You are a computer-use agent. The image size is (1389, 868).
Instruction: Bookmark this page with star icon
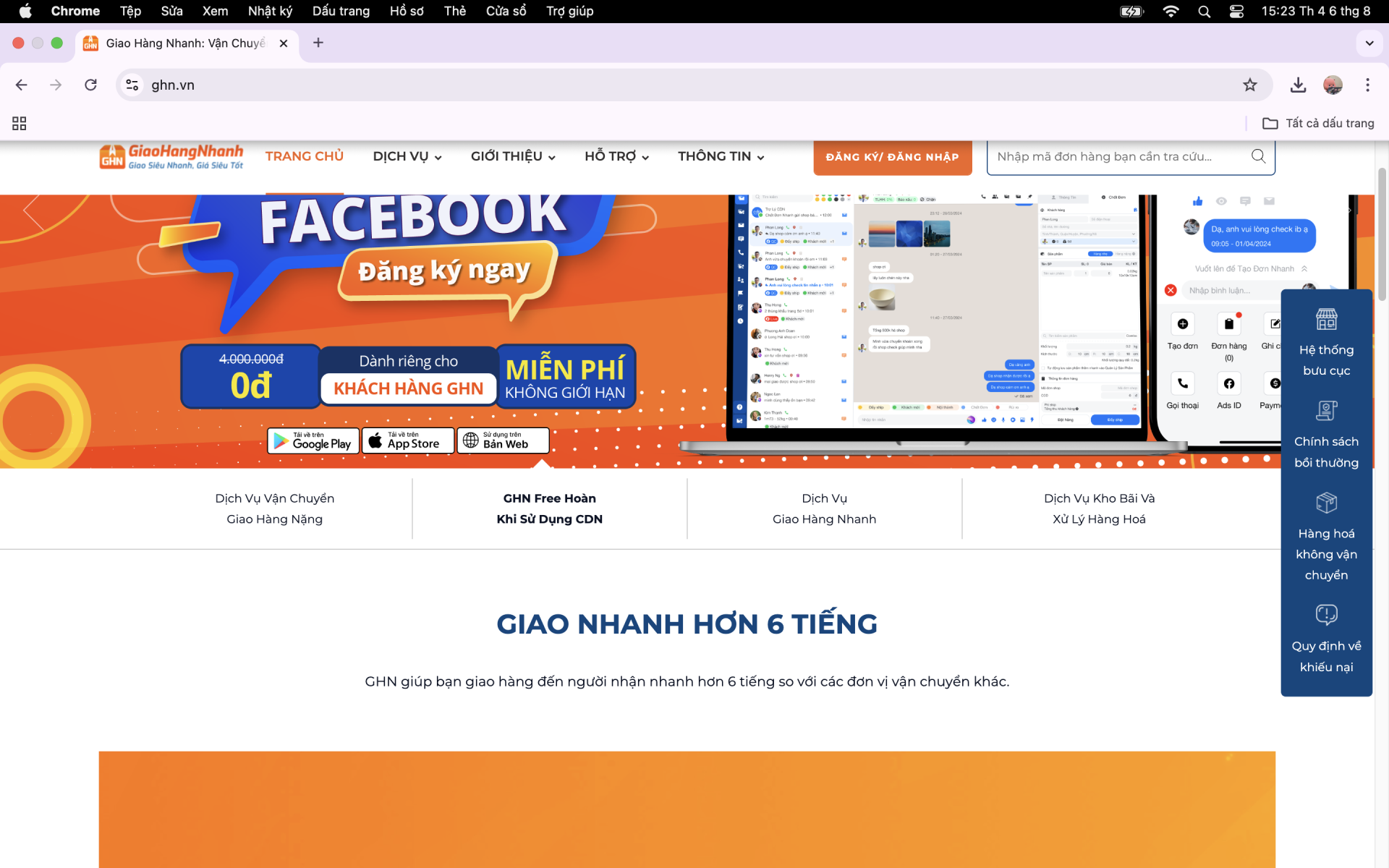click(x=1249, y=85)
